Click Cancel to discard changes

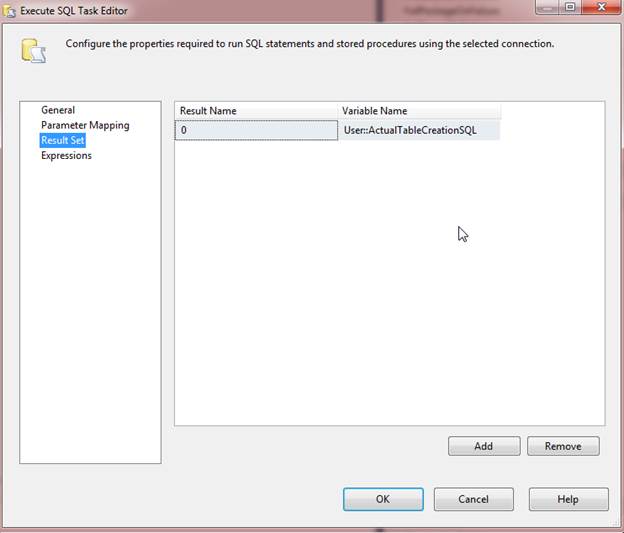click(x=474, y=499)
